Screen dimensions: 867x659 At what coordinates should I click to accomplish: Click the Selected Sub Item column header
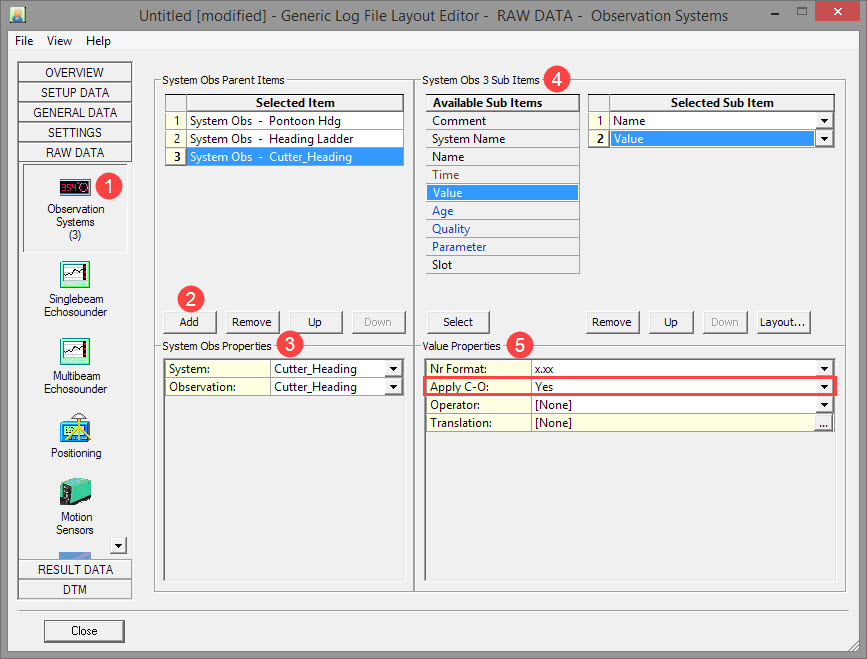tap(722, 103)
